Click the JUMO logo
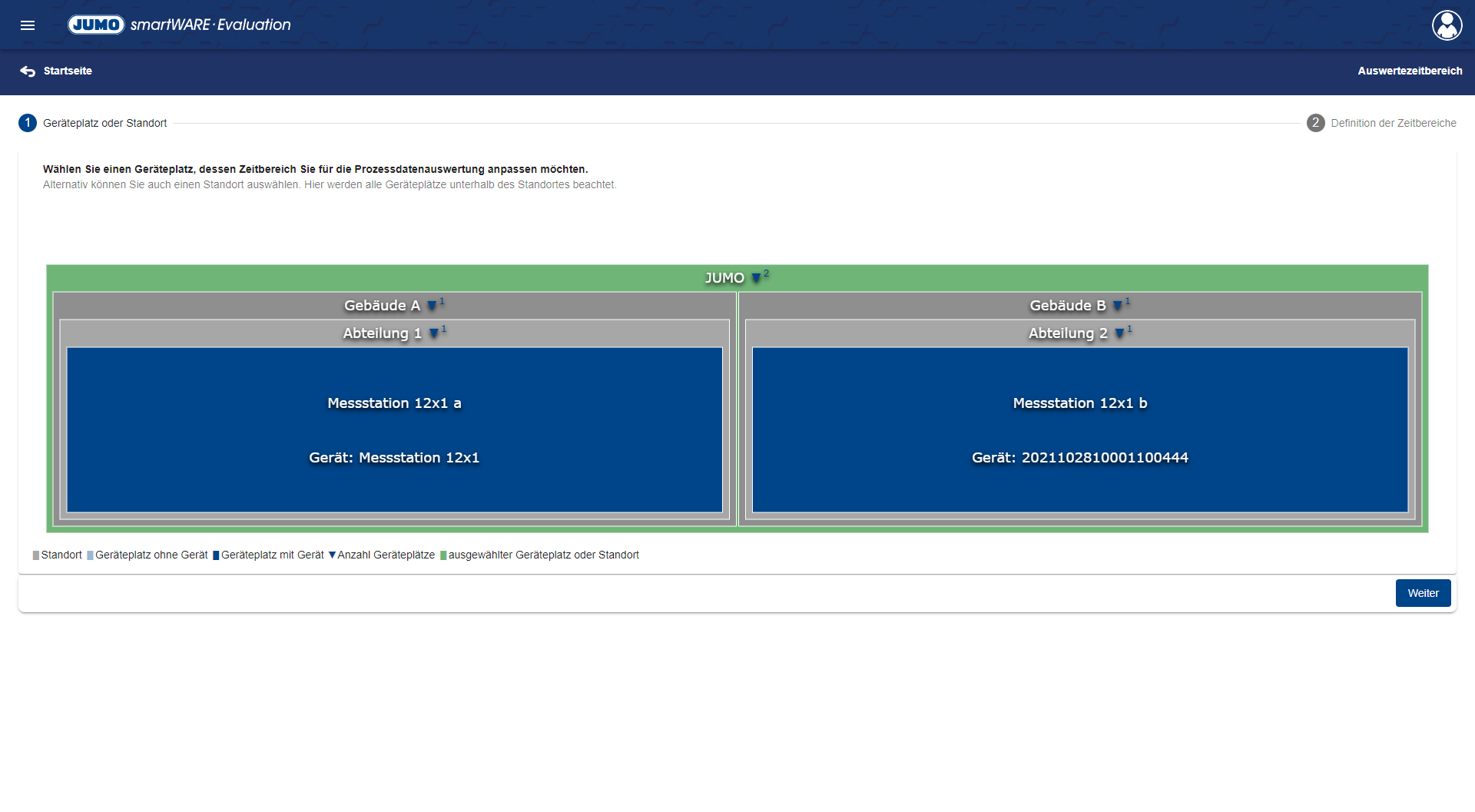This screenshot has width=1475, height=812. 96,25
